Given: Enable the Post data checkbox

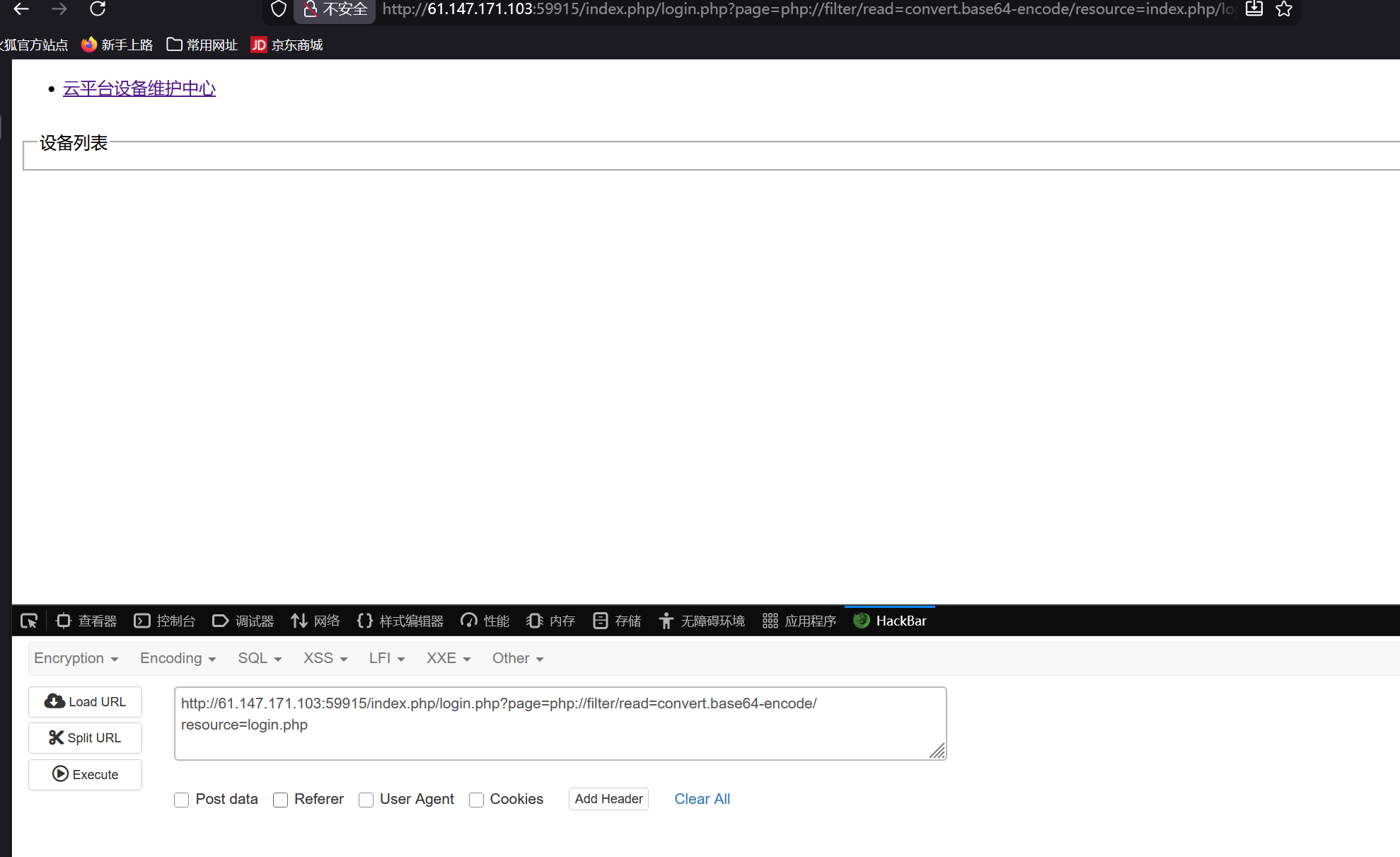Looking at the screenshot, I should pos(182,800).
